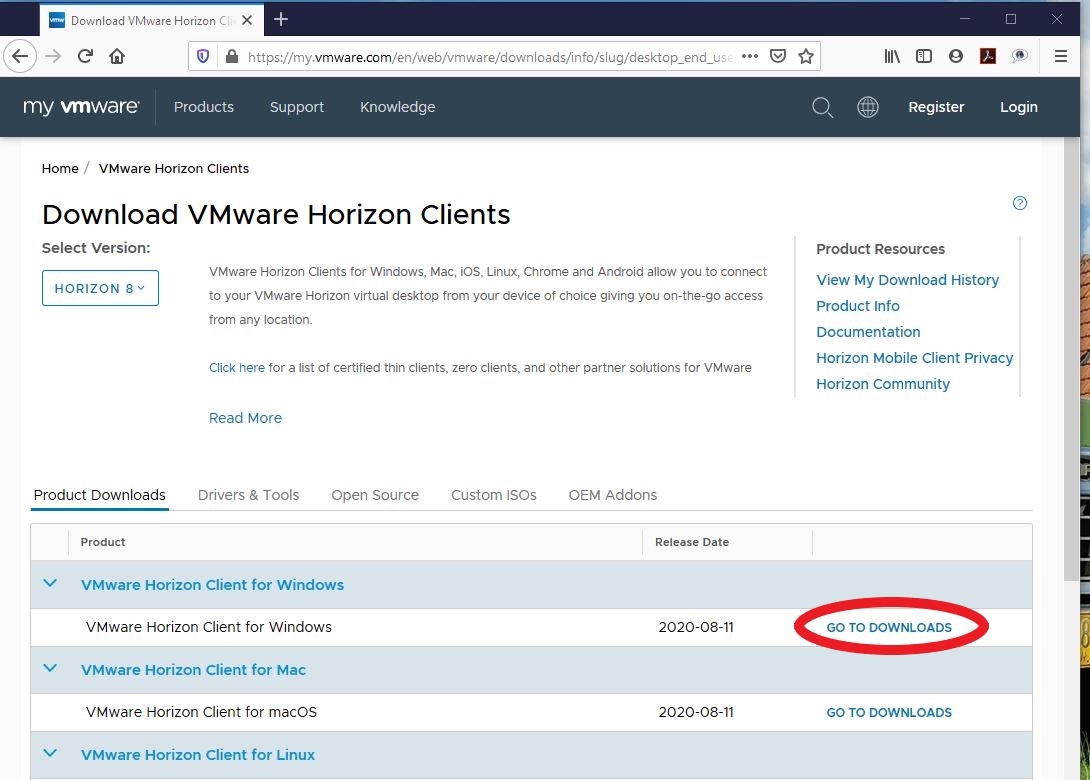Collapse VMware Horizon Client for Mac section
Viewport: 1090px width, 780px height.
(x=51, y=669)
